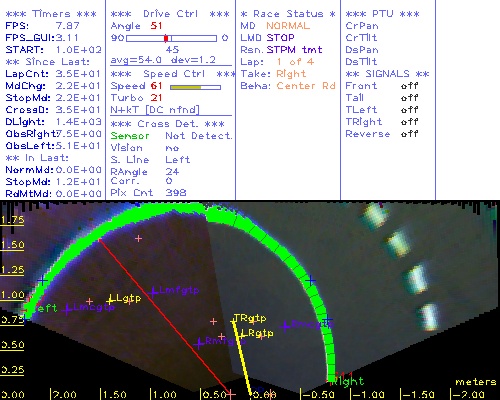Click the red line endpoint on arc
This screenshot has width=500, height=400.
[x=99, y=239]
